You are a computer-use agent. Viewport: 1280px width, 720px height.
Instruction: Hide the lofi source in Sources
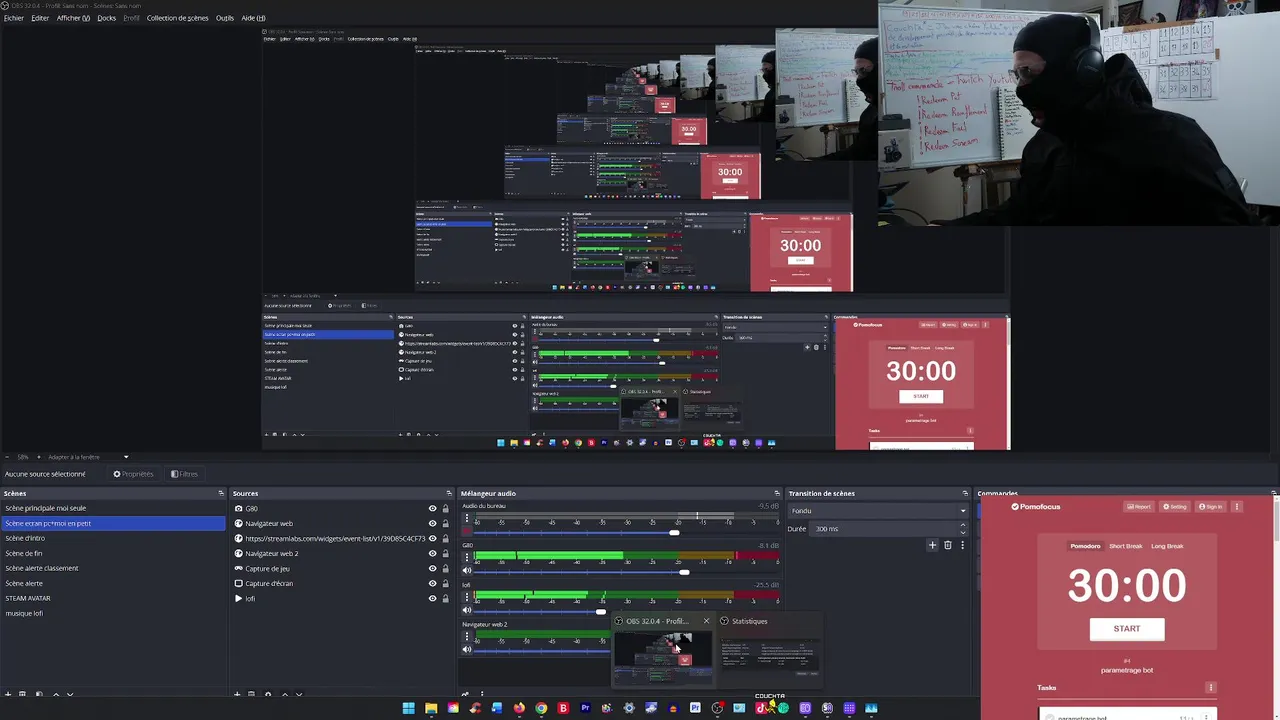pos(432,598)
